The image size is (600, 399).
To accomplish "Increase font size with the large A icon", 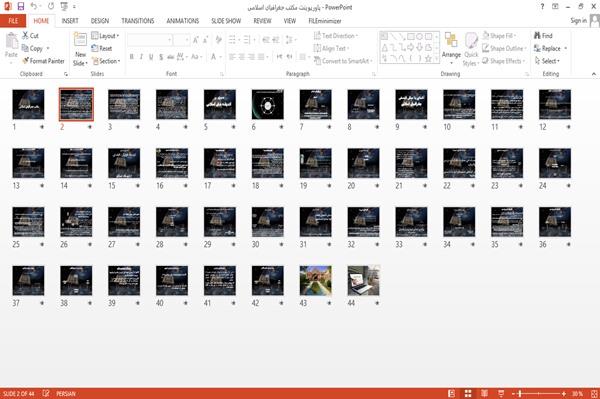I will click(x=196, y=40).
